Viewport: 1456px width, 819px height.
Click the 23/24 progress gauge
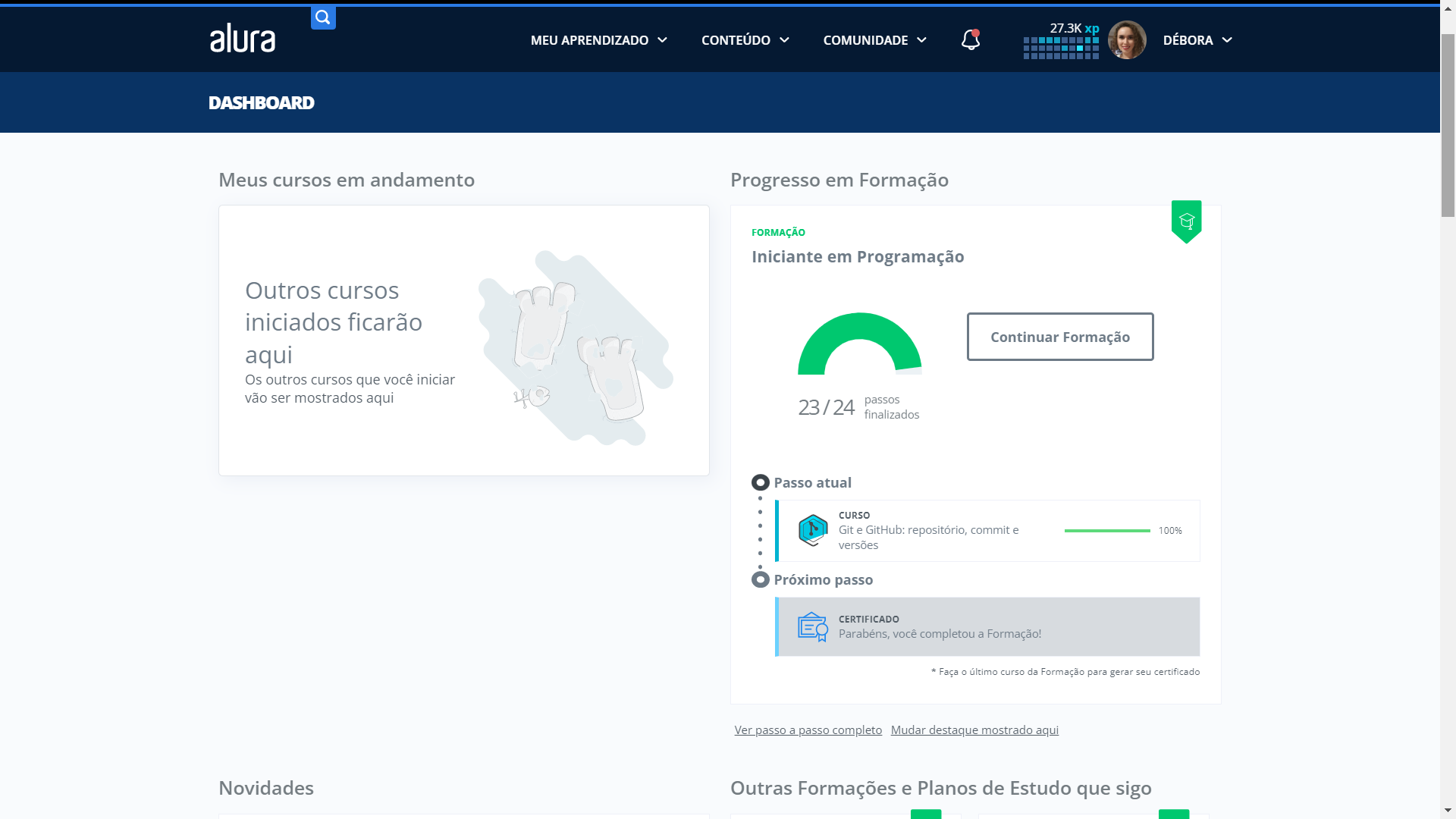point(860,344)
